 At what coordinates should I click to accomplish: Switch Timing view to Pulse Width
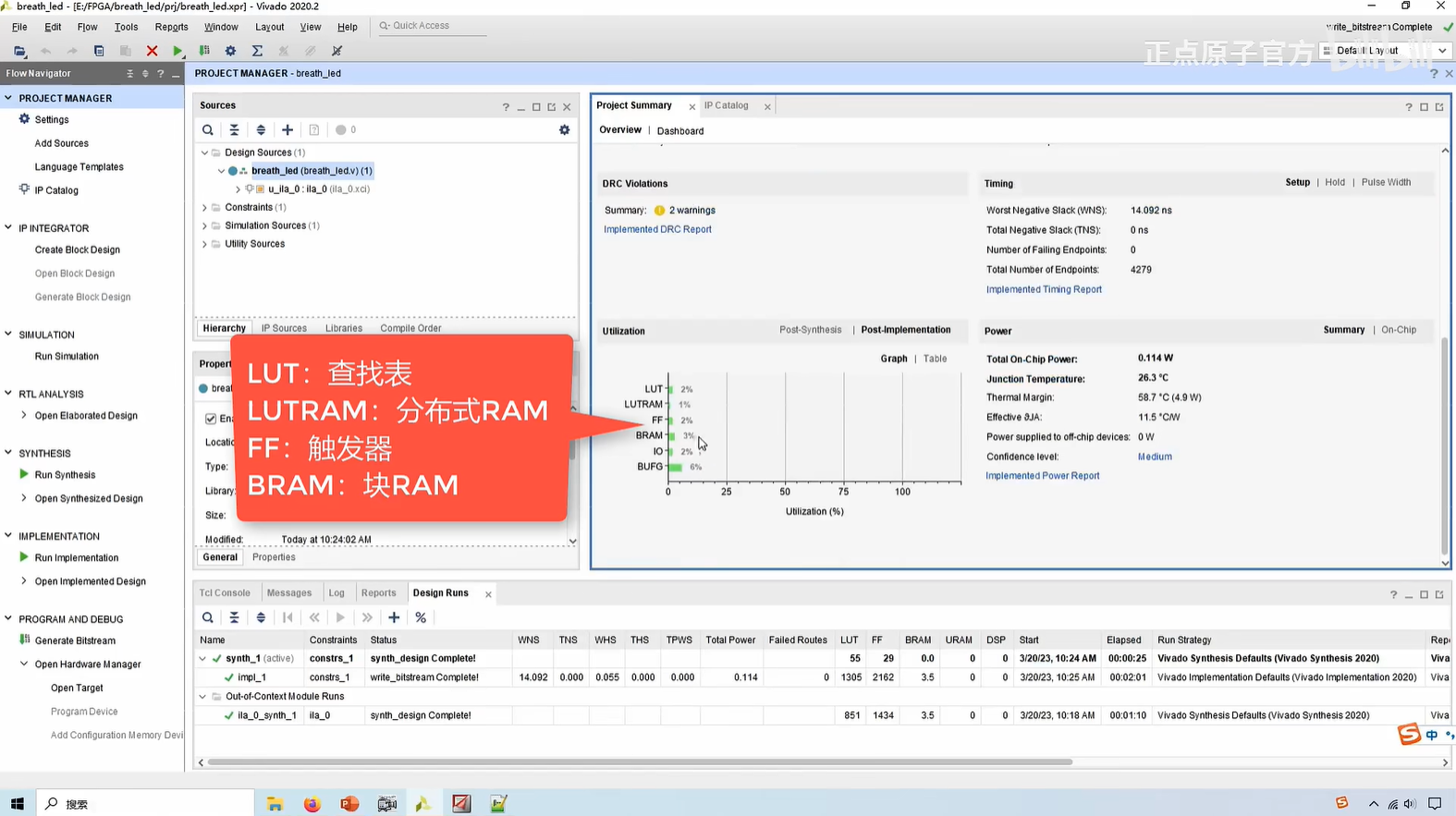pos(1386,182)
